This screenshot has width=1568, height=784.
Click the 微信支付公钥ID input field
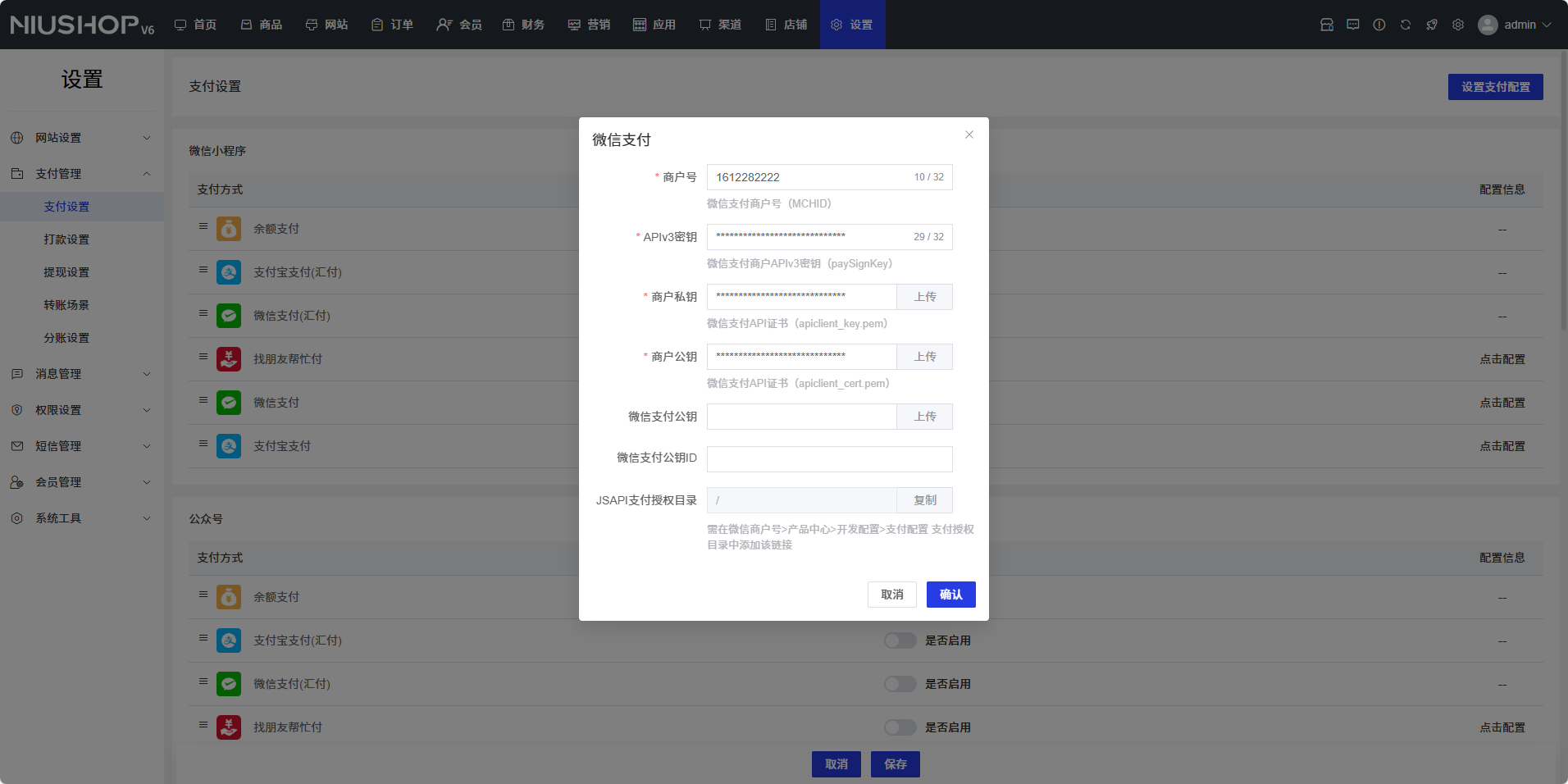[x=829, y=459]
